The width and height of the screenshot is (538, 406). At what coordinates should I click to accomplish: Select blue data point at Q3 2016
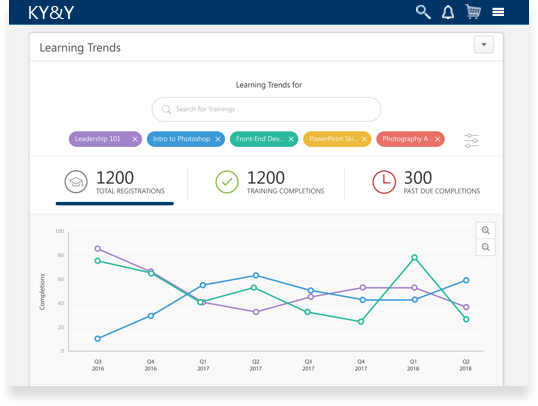(97, 339)
